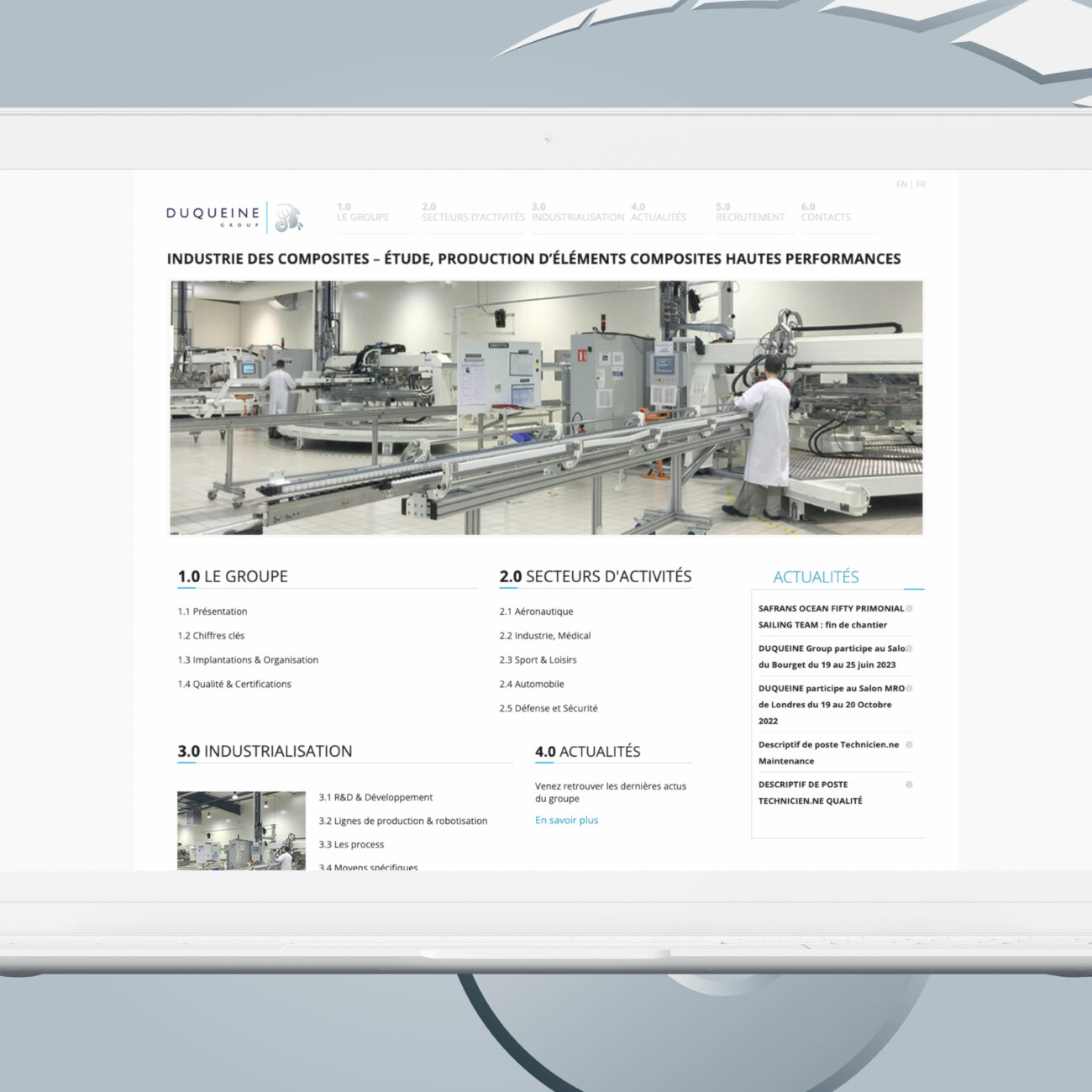Open 2.2 Industrie, Médical link
Viewport: 1092px width, 1092px height.
coord(545,636)
